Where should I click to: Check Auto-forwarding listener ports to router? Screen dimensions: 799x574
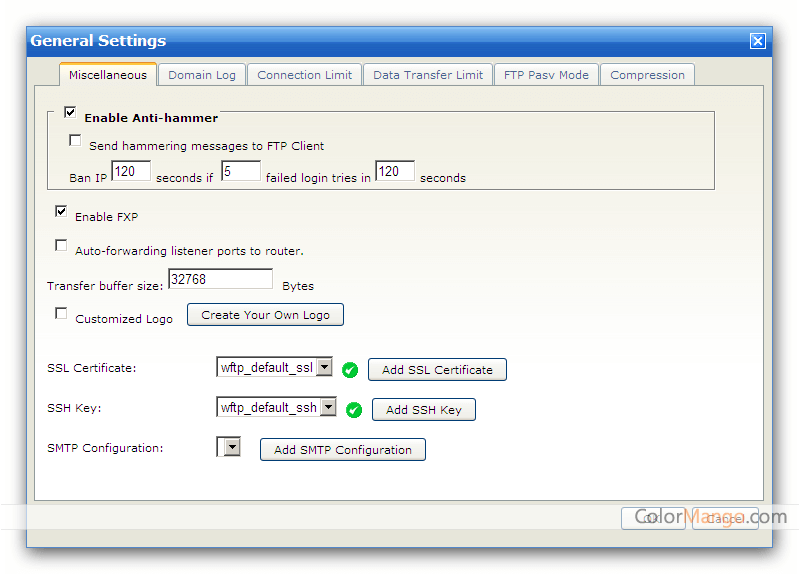[61, 246]
